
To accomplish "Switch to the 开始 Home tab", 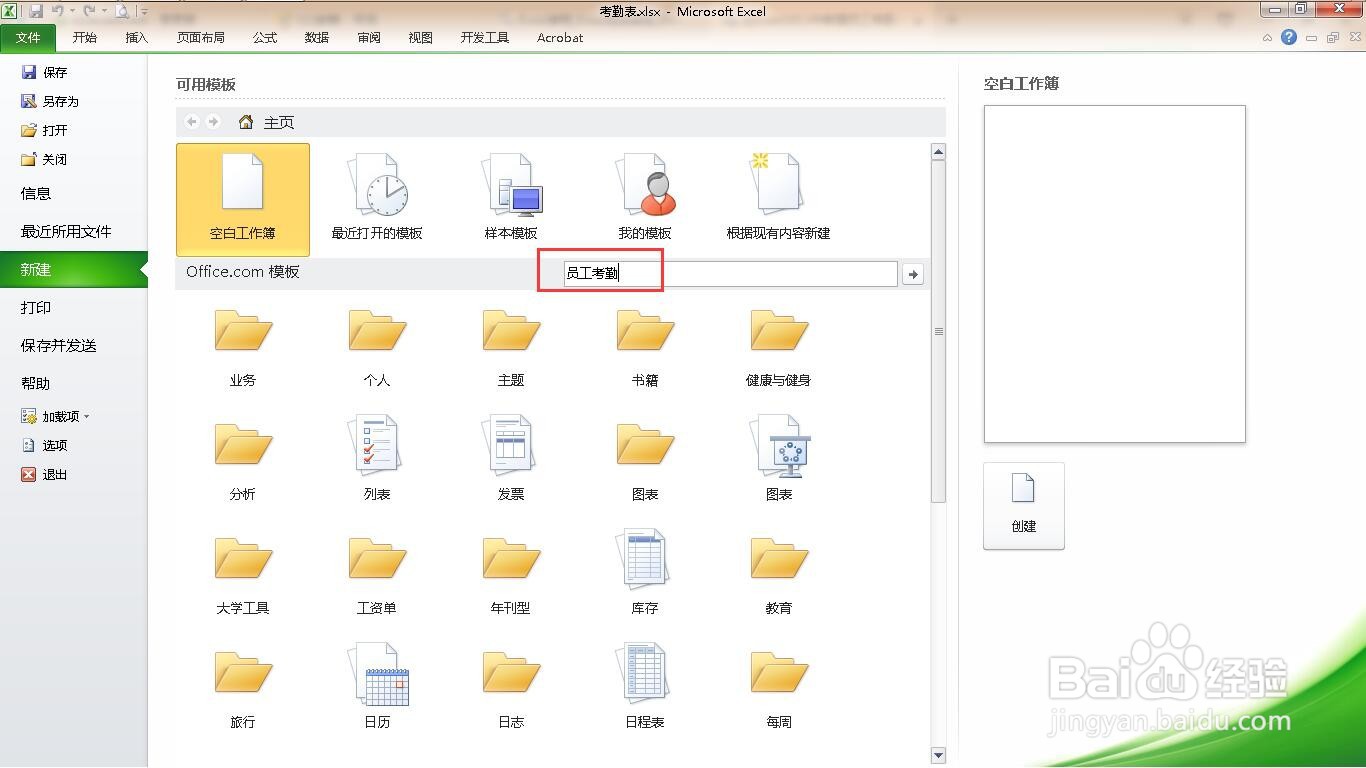I will click(x=85, y=38).
